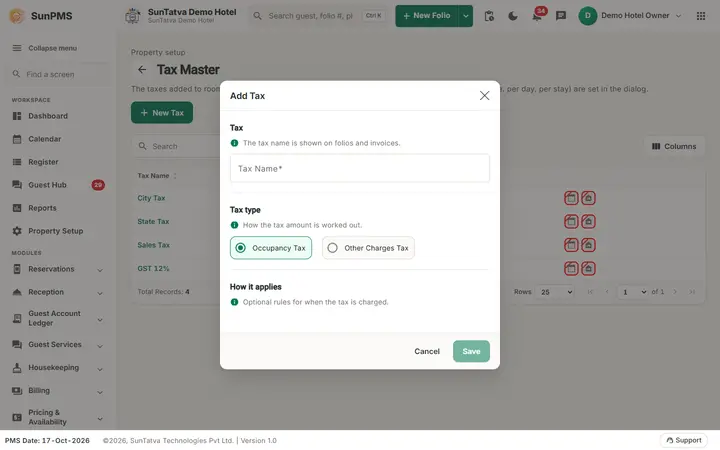Open Demo Hotel Owner account menu

[630, 16]
